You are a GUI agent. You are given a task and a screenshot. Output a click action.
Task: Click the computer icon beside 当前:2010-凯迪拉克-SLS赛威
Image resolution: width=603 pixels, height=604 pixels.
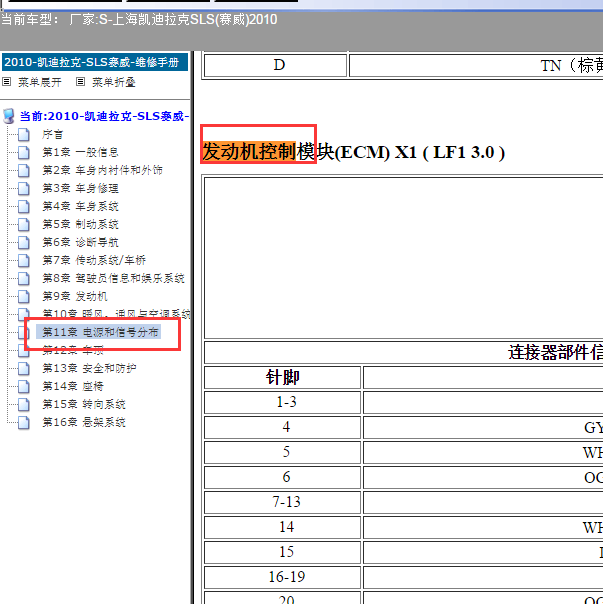pyautogui.click(x=9, y=116)
